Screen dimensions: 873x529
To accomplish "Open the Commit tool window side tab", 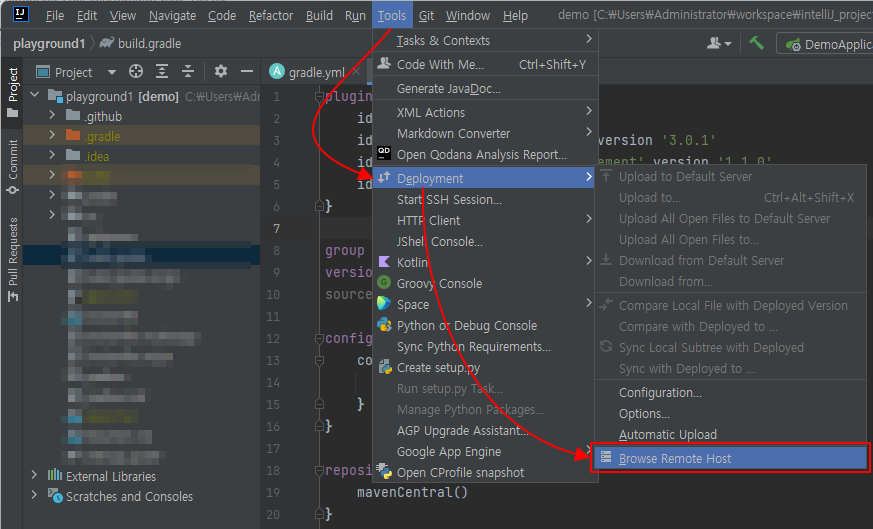I will 12,167.
